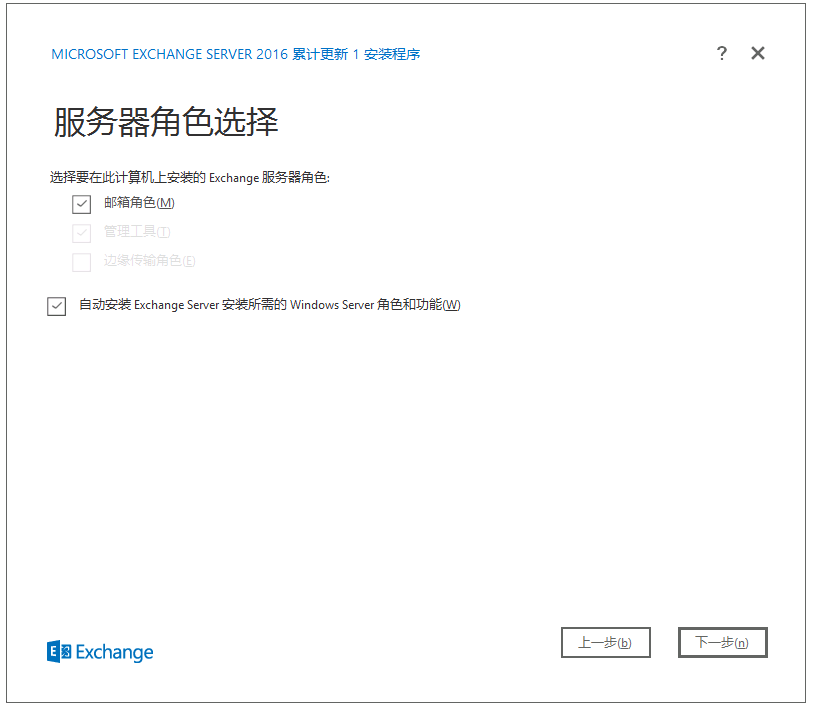The width and height of the screenshot is (813, 712).
Task: Click the 管理工具(T) label text
Action: pyautogui.click(x=137, y=232)
